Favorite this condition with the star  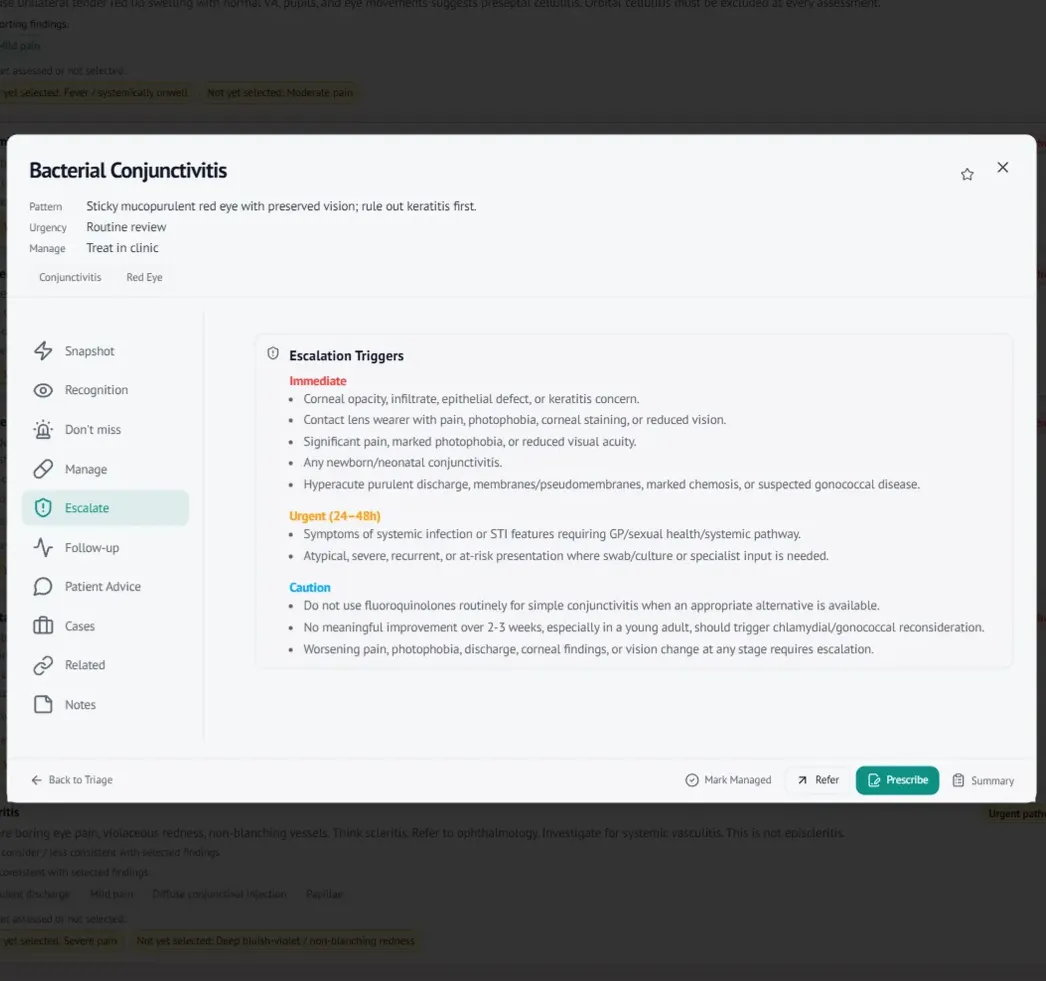coord(967,175)
